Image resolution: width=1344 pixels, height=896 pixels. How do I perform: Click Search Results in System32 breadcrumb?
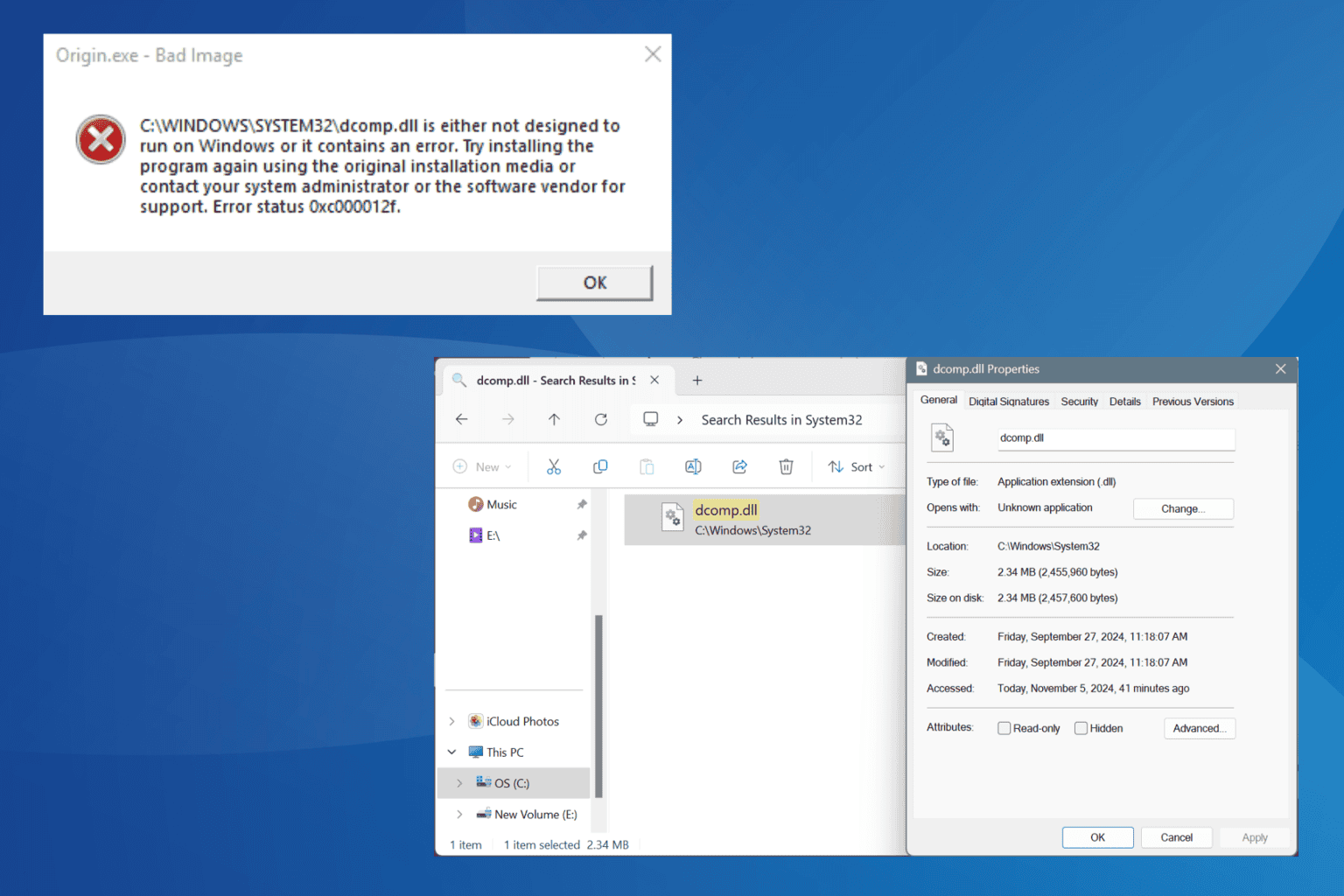781,420
